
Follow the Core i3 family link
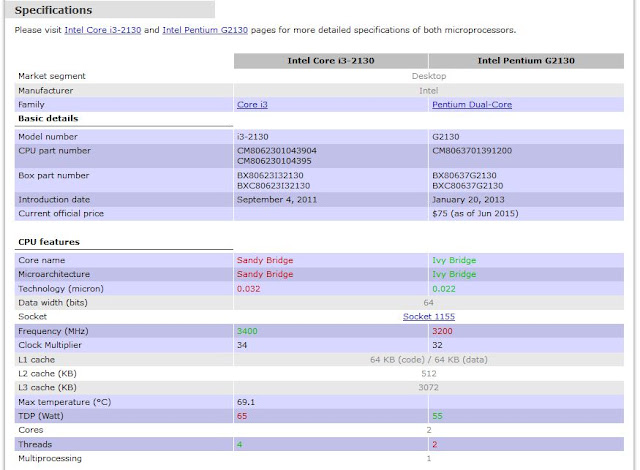click(x=252, y=104)
